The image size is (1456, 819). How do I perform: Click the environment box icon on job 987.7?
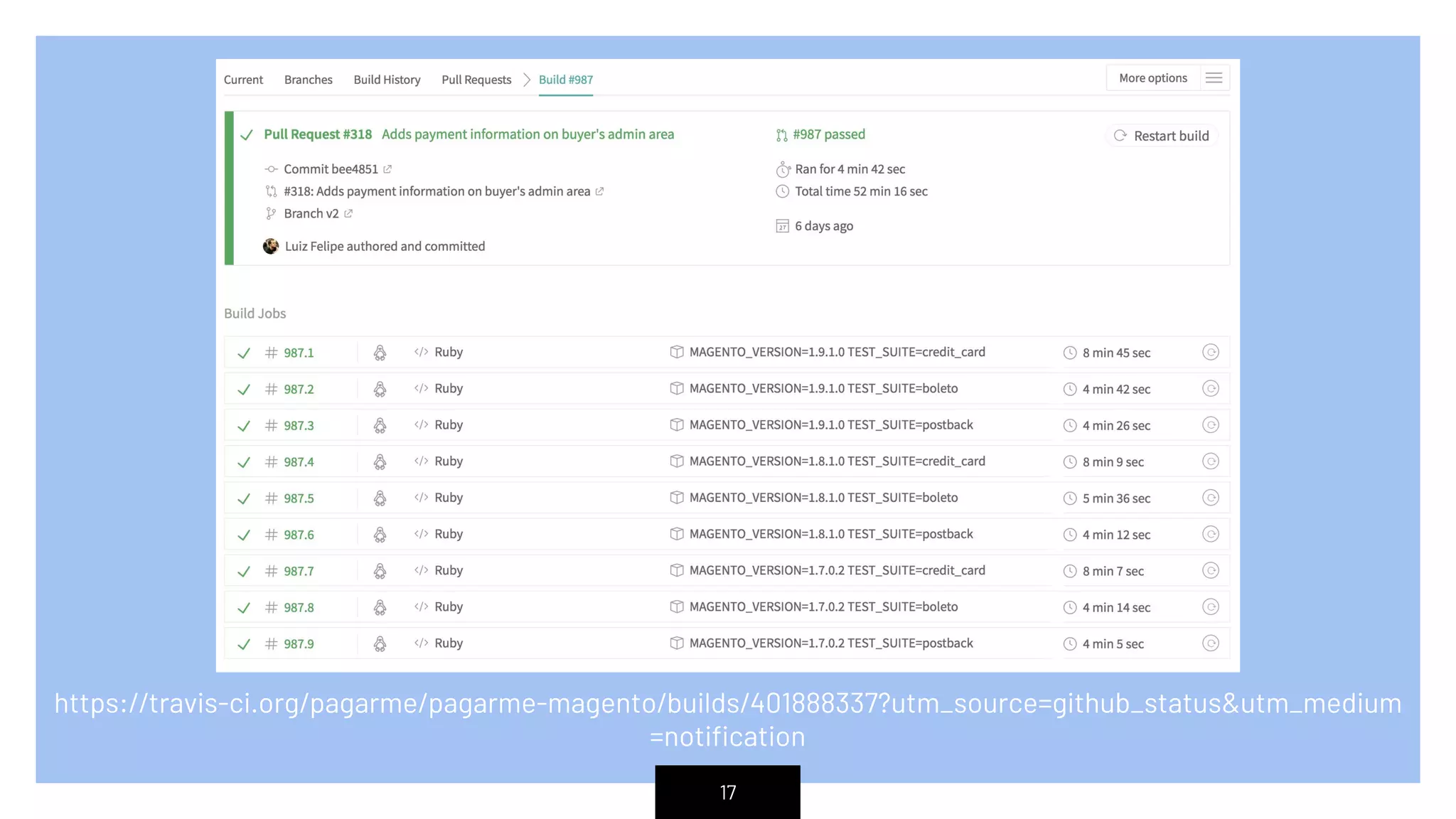point(676,570)
